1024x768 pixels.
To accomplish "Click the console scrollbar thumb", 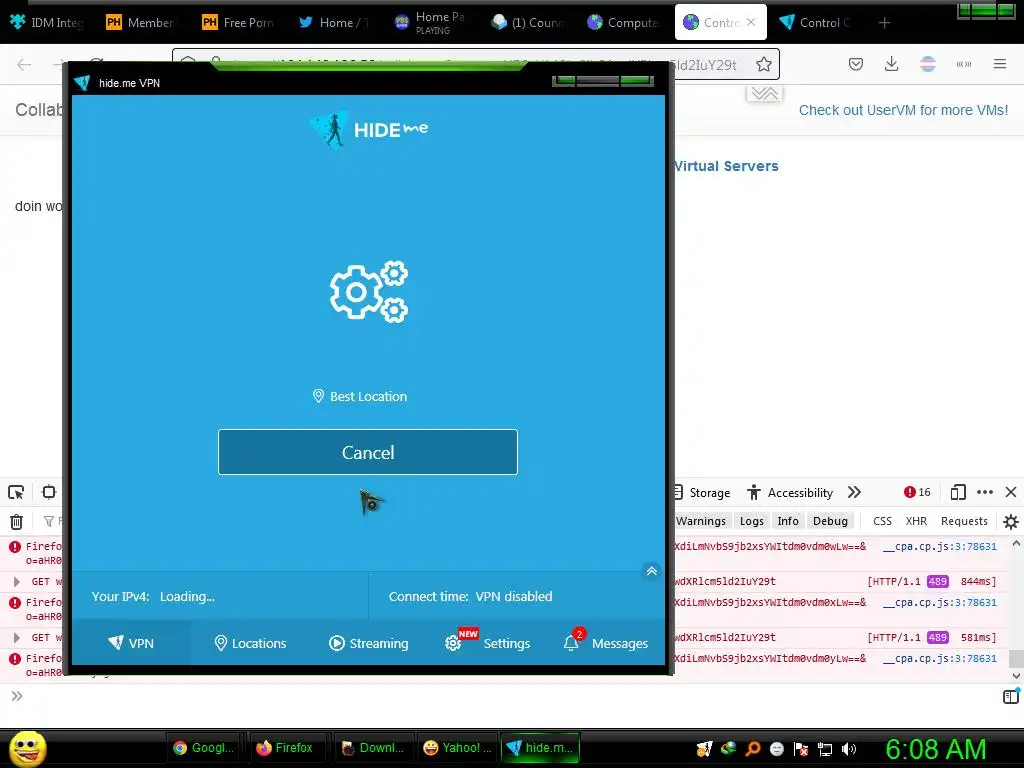I will [x=1016, y=658].
